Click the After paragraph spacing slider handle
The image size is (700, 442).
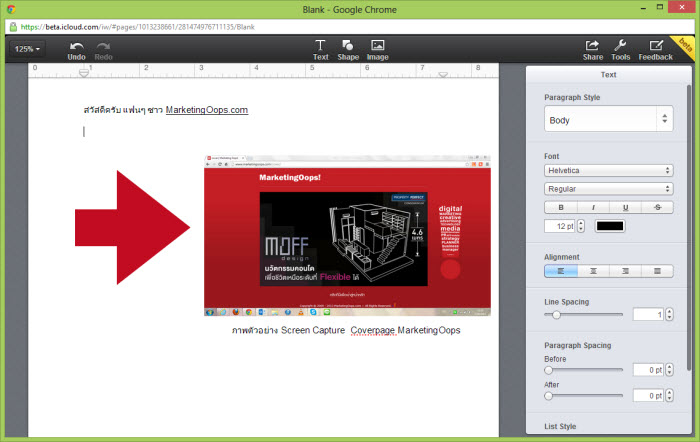point(549,396)
